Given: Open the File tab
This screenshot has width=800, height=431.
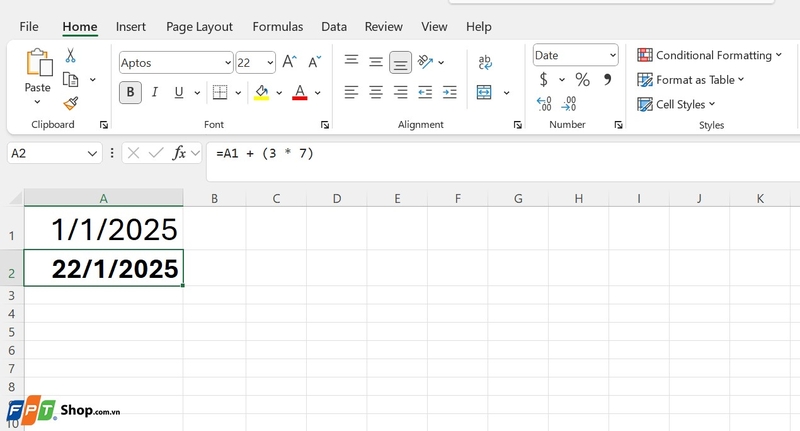Looking at the screenshot, I should (x=29, y=27).
